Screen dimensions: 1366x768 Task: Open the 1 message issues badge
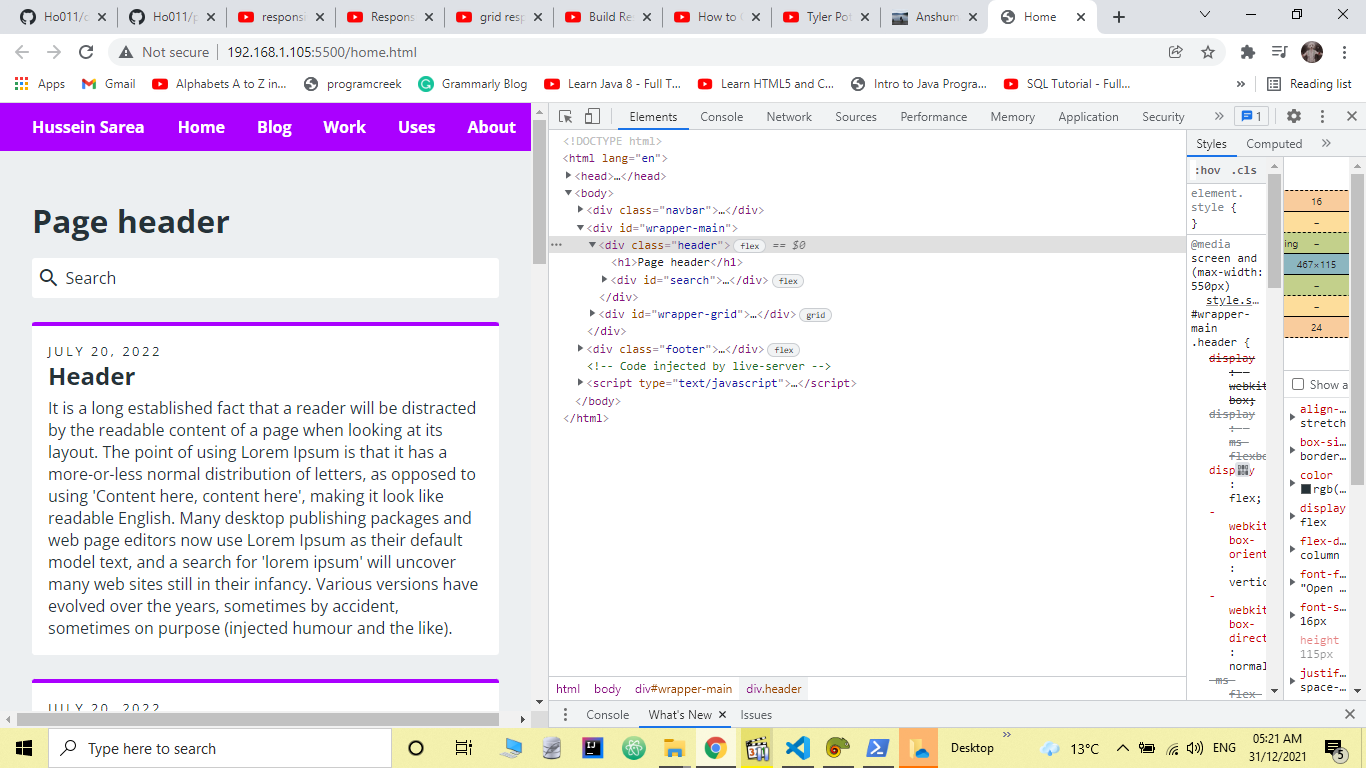tap(1251, 116)
